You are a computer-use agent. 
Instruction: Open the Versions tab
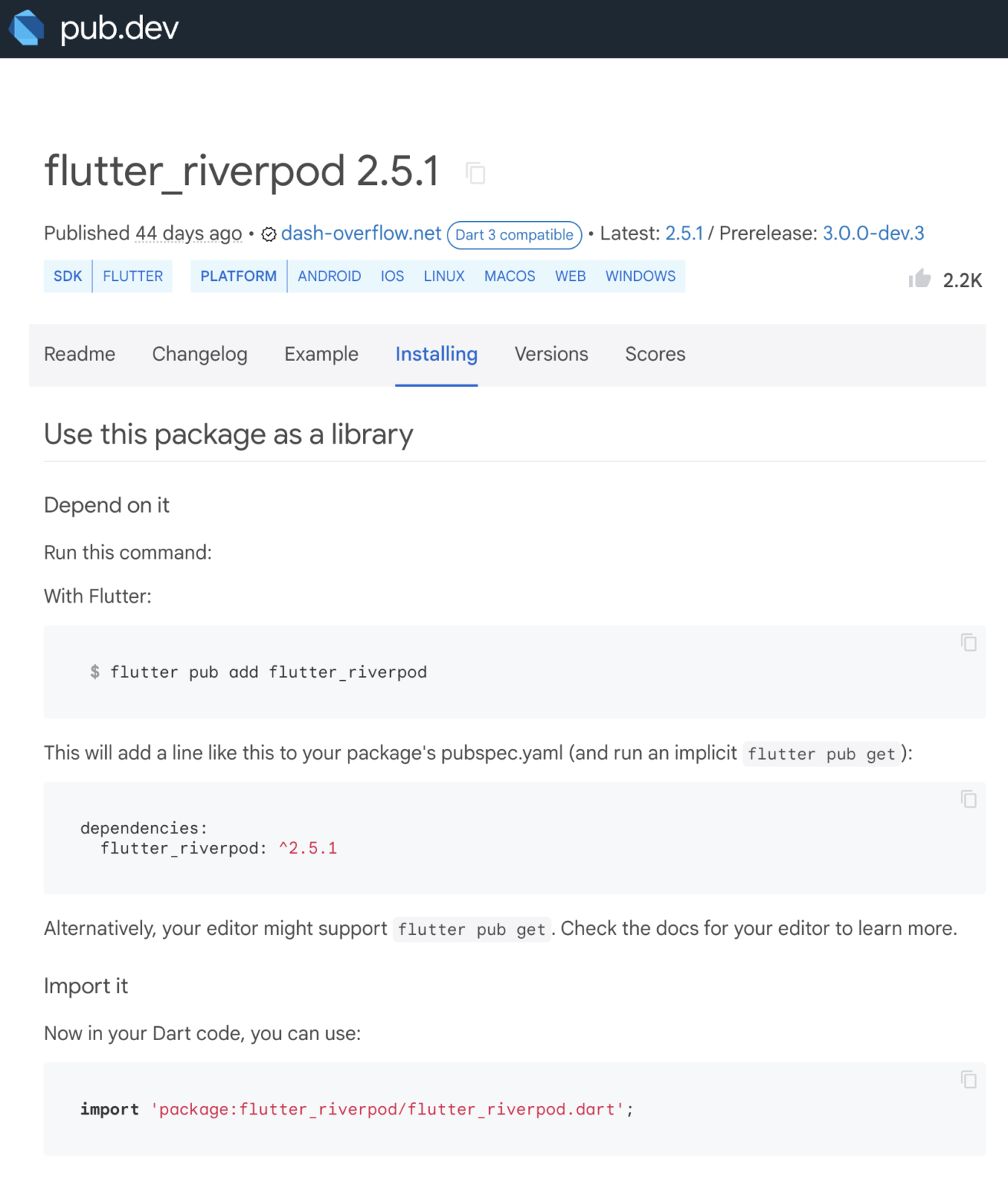(x=550, y=354)
